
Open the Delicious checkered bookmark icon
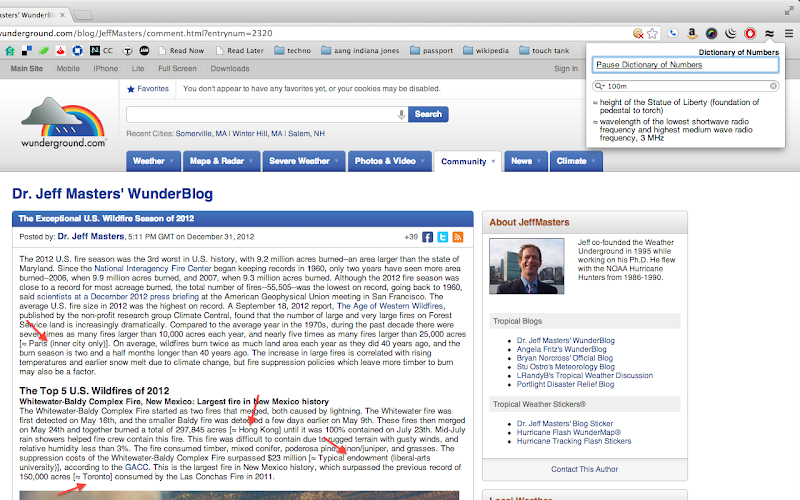click(x=27, y=51)
